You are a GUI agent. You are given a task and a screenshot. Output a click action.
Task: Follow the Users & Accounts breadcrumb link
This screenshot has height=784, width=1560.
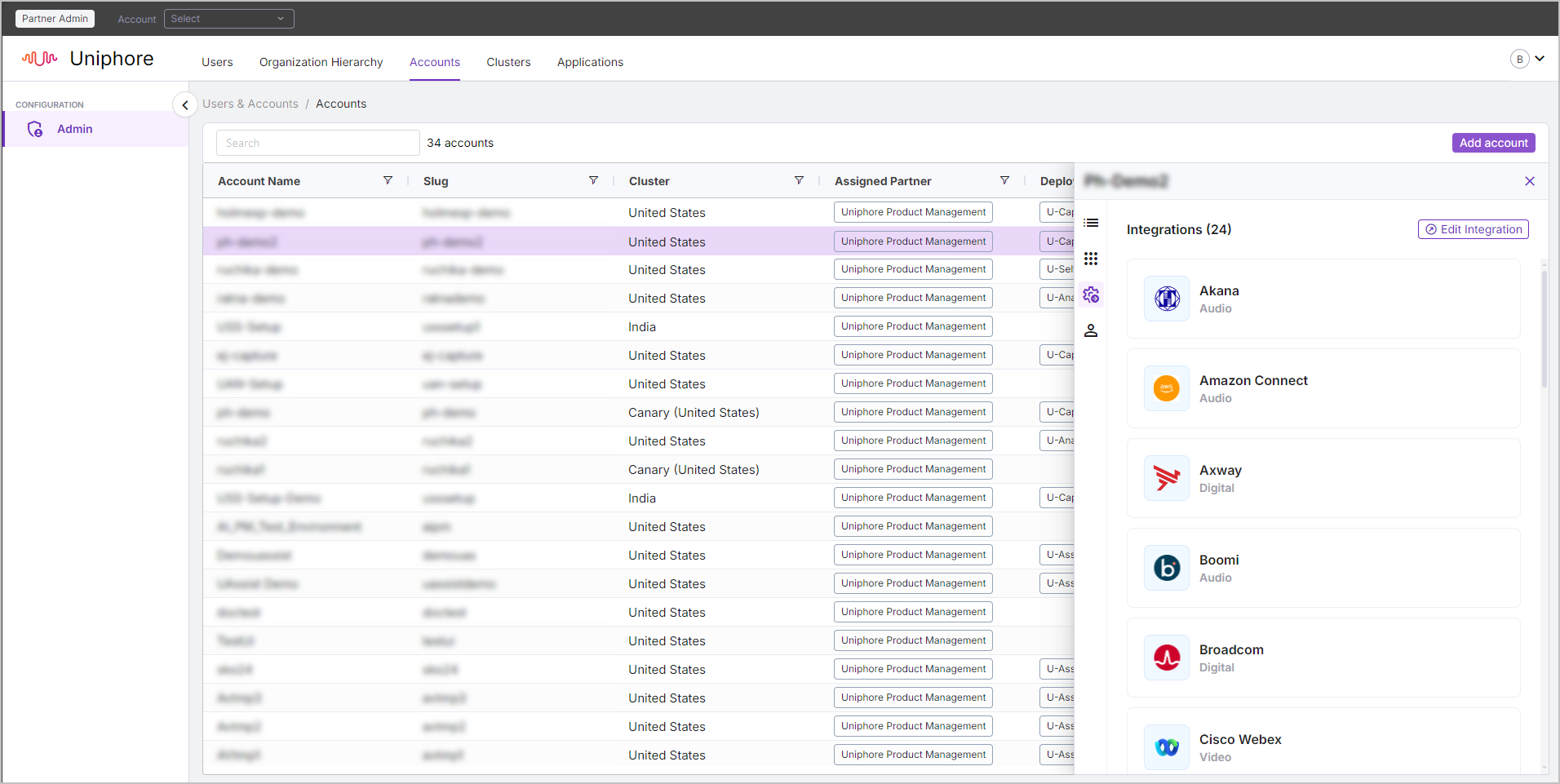[250, 104]
